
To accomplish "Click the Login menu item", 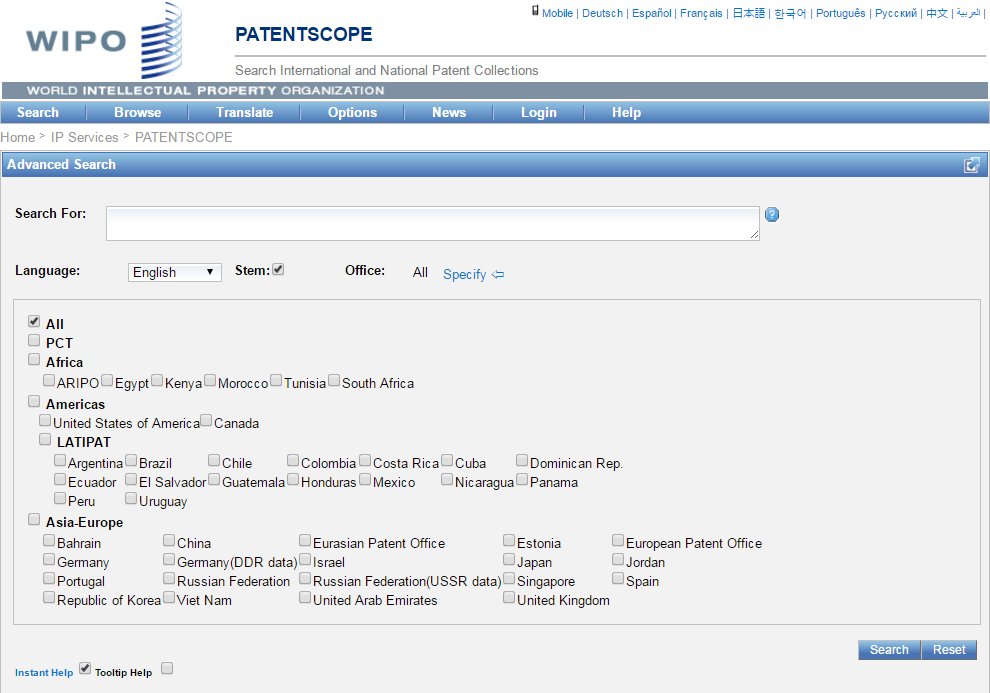I will tap(539, 112).
